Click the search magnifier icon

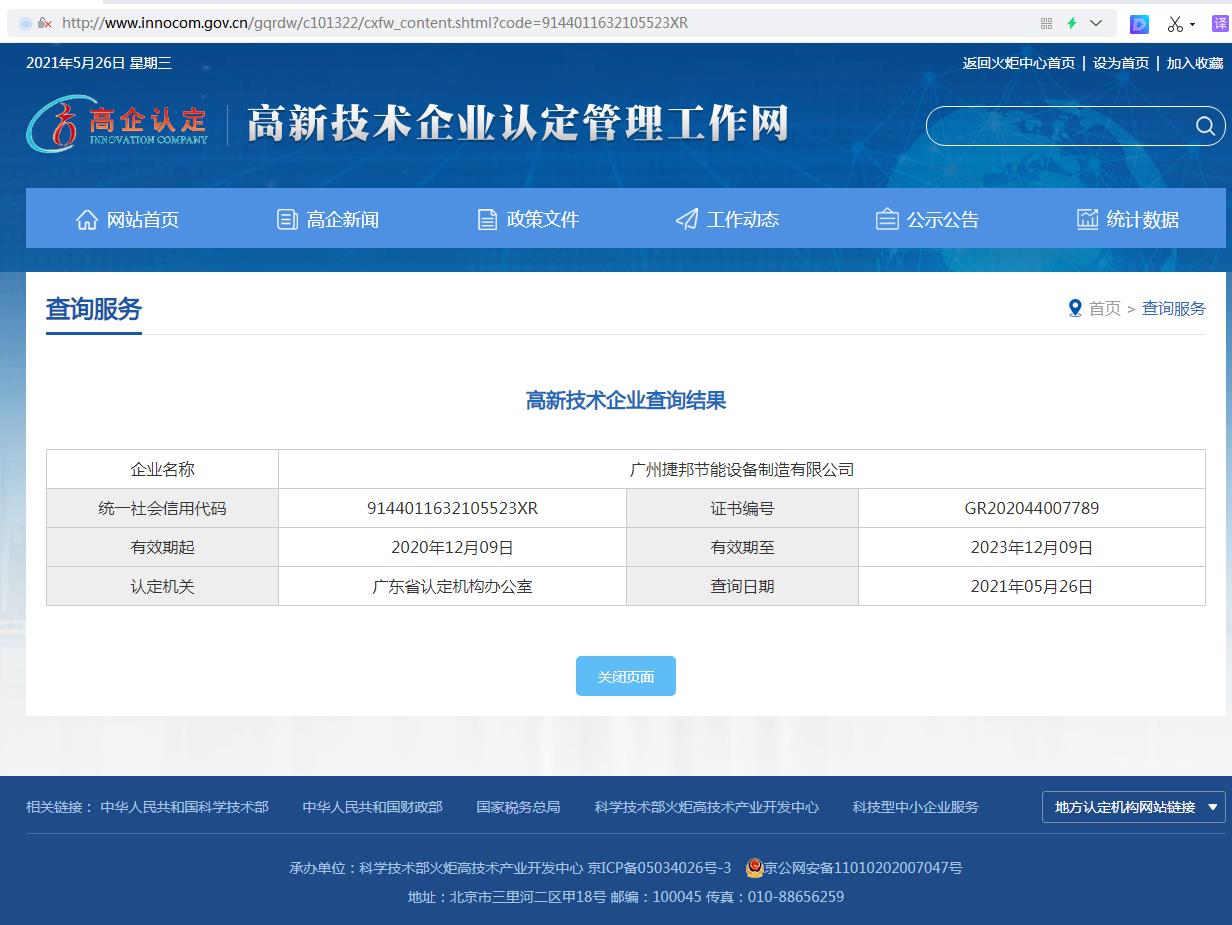pos(1205,127)
